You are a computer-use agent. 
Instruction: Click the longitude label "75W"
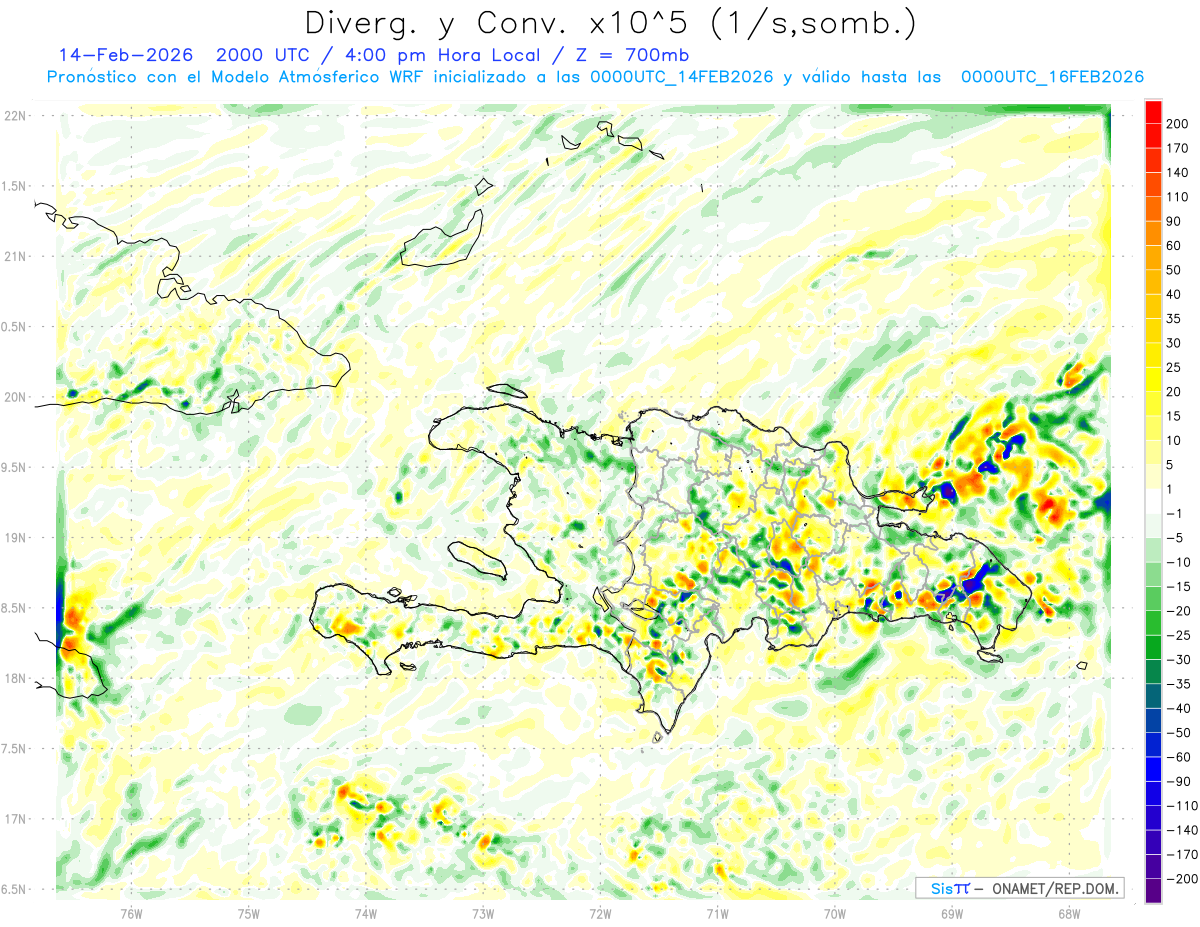click(x=249, y=913)
